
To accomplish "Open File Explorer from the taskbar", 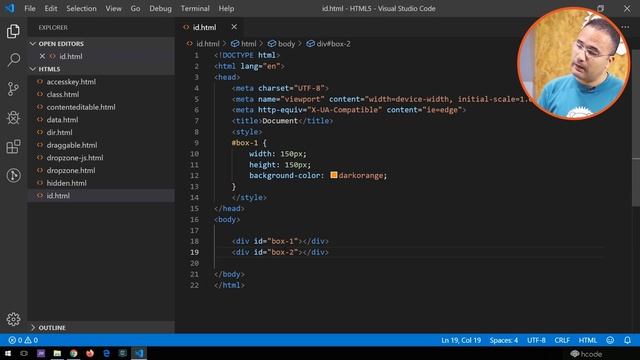I will click(x=57, y=353).
